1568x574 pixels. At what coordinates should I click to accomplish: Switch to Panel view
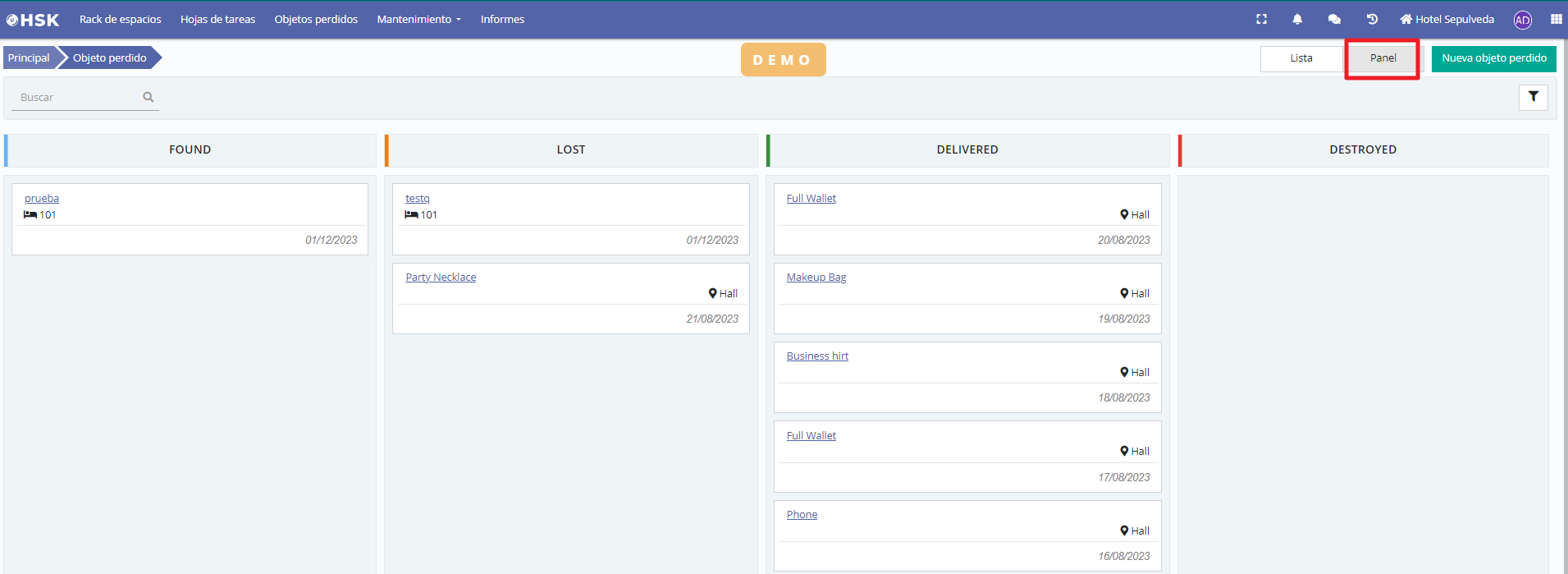click(x=1383, y=58)
